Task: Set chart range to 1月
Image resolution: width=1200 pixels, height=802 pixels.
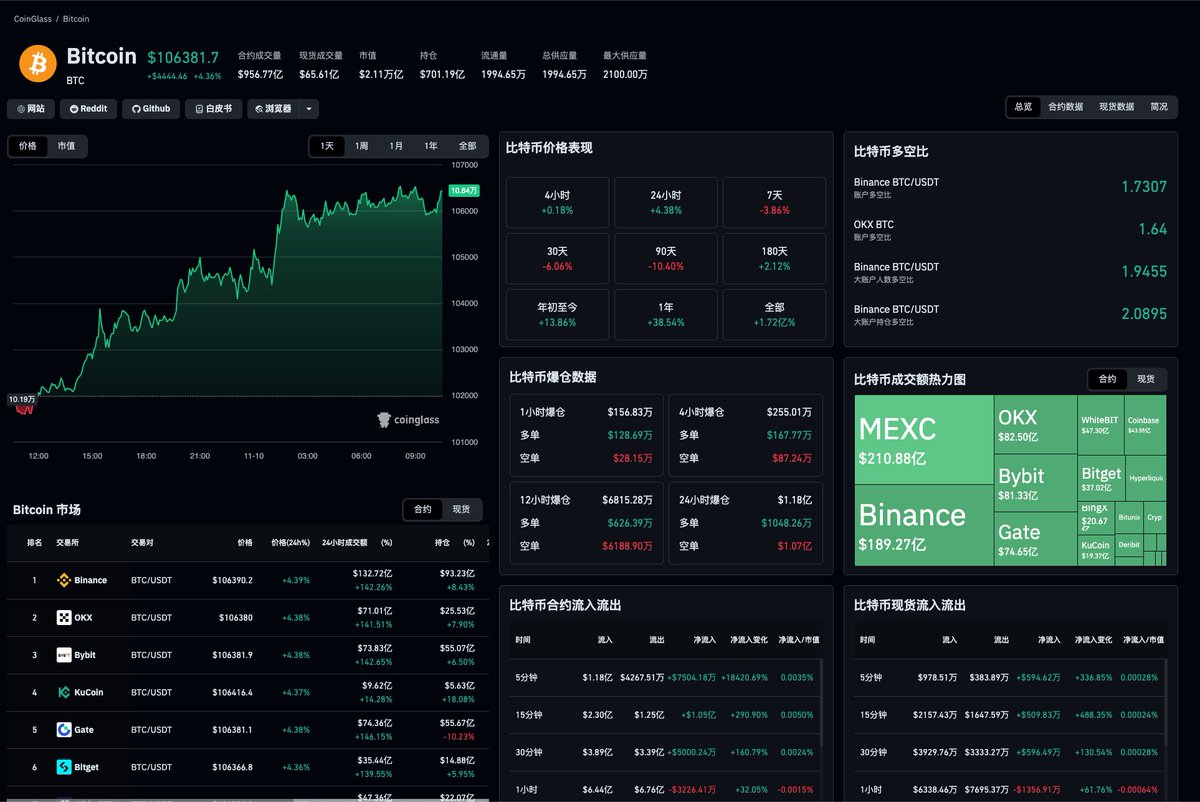Action: coord(397,146)
